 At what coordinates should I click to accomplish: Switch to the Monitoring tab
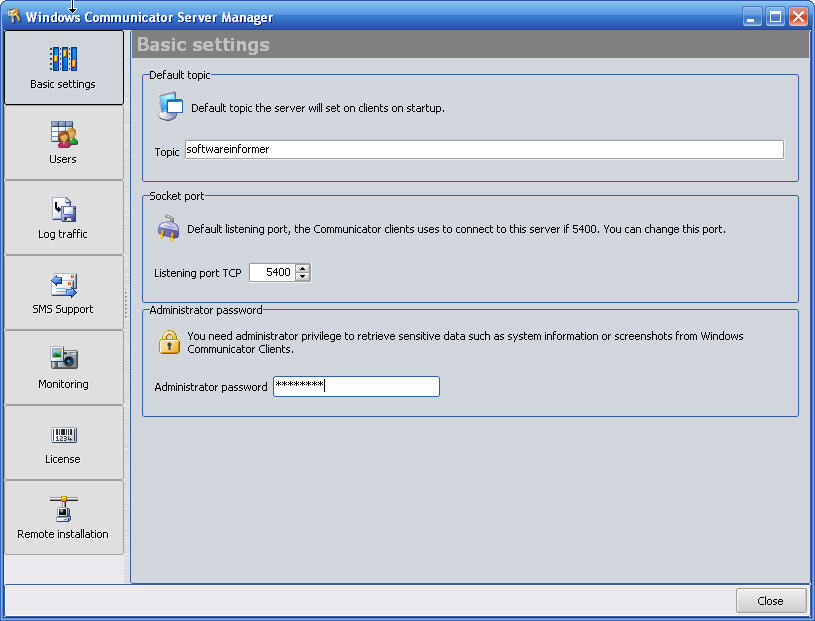tap(63, 367)
